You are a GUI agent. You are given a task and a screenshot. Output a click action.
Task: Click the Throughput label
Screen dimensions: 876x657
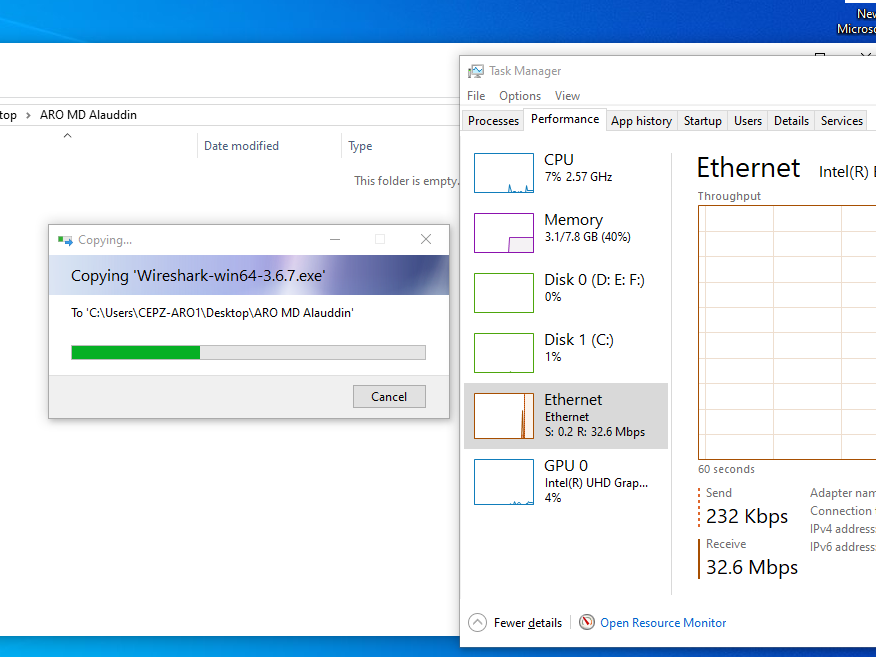point(729,196)
